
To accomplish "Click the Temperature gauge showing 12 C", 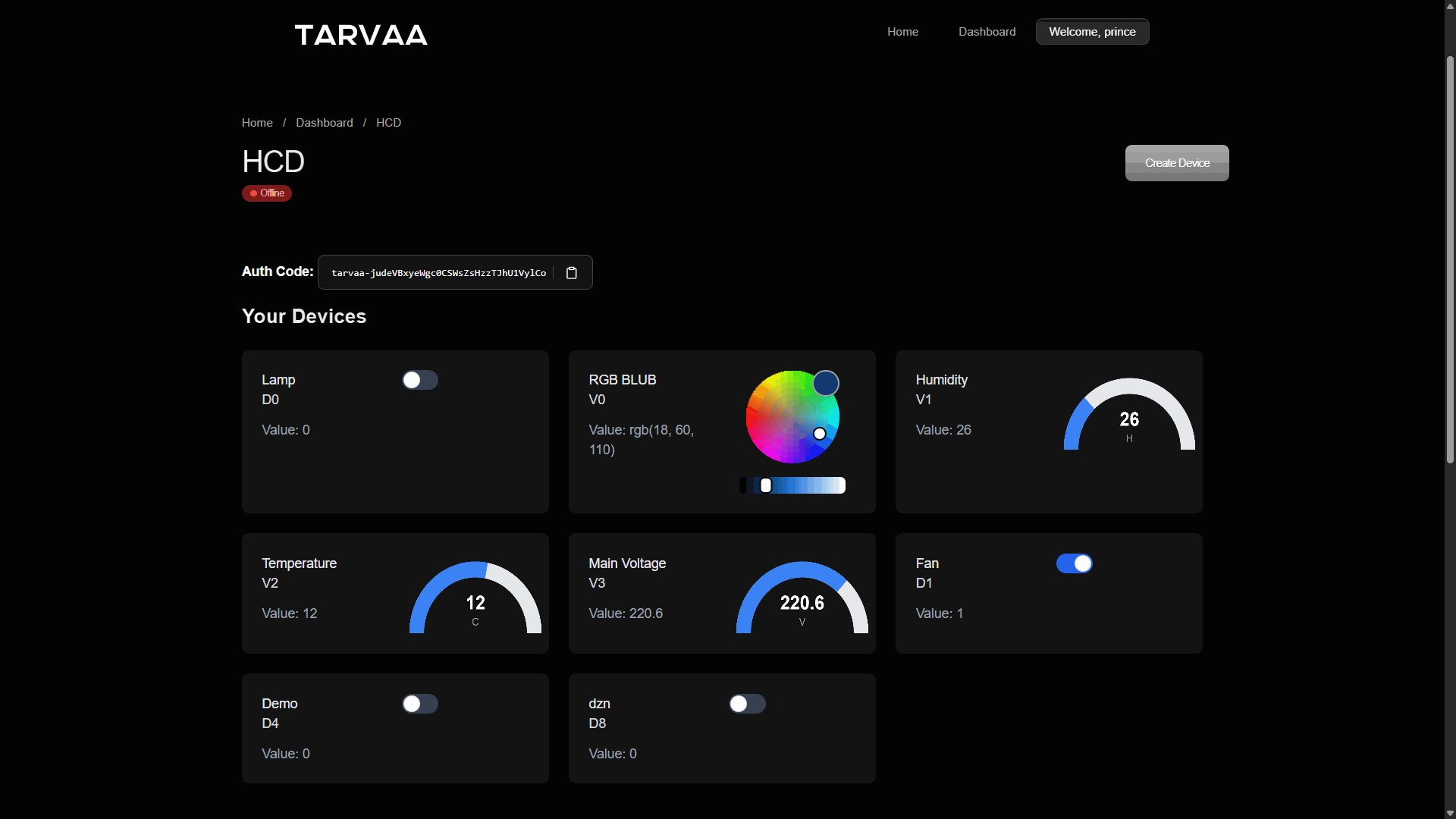I will (x=475, y=601).
